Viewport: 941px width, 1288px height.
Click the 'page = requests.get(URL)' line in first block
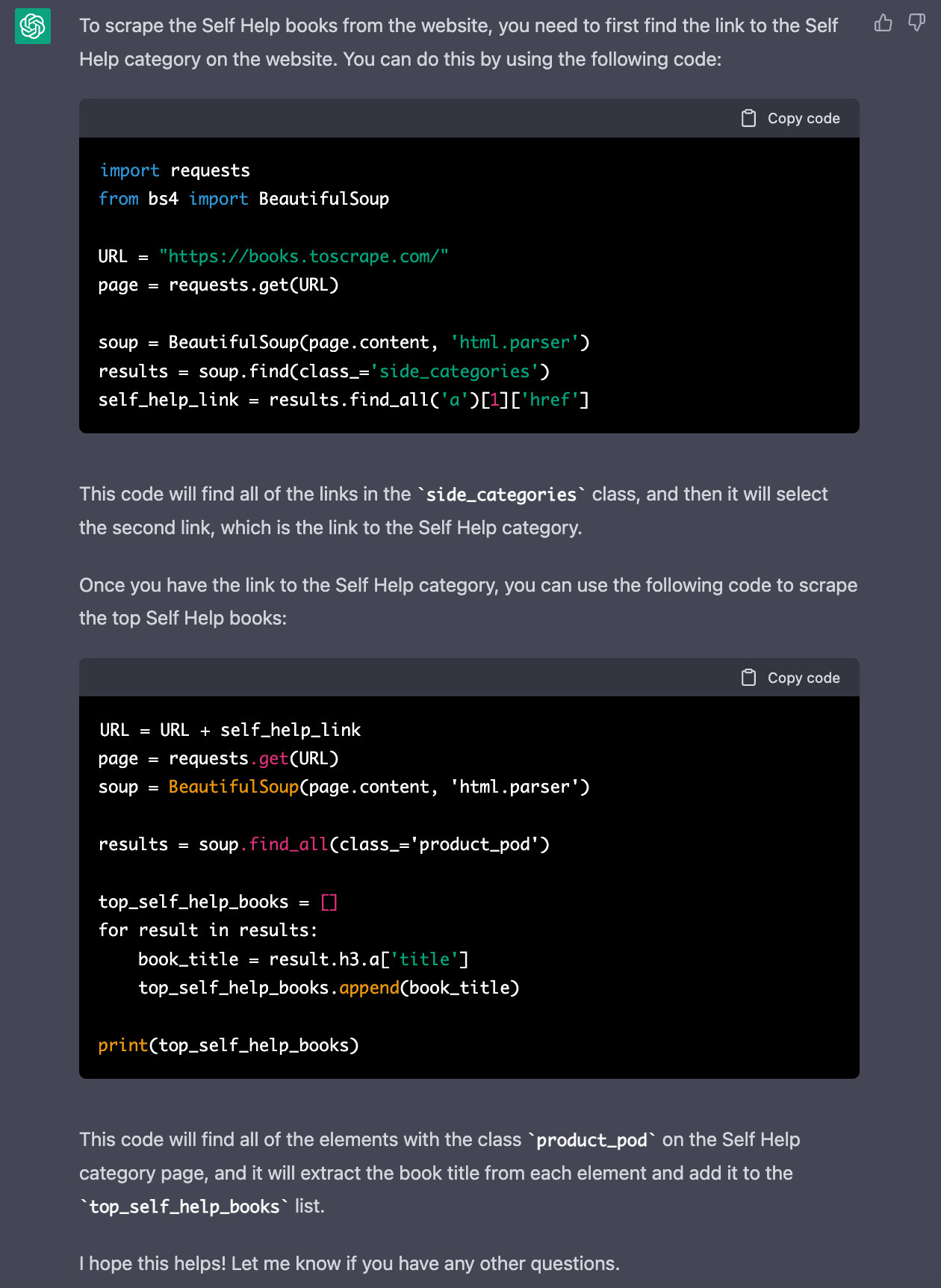pyautogui.click(x=219, y=285)
